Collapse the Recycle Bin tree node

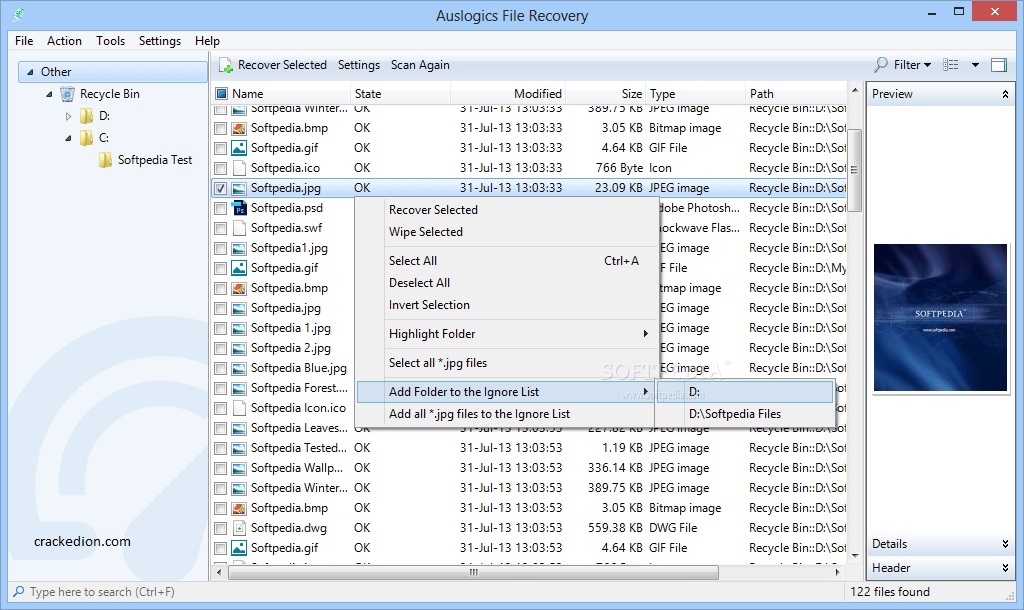pos(49,94)
